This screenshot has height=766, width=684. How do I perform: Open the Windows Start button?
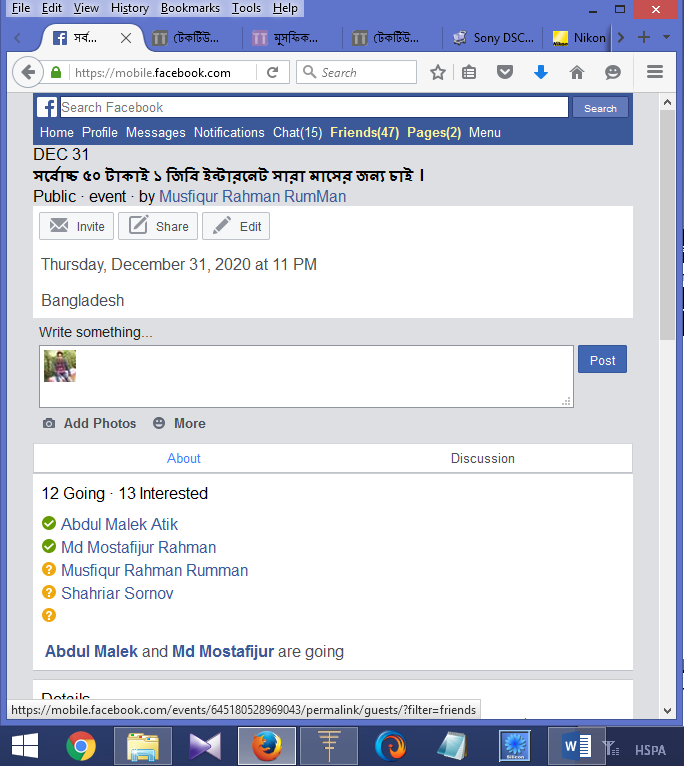(x=24, y=746)
